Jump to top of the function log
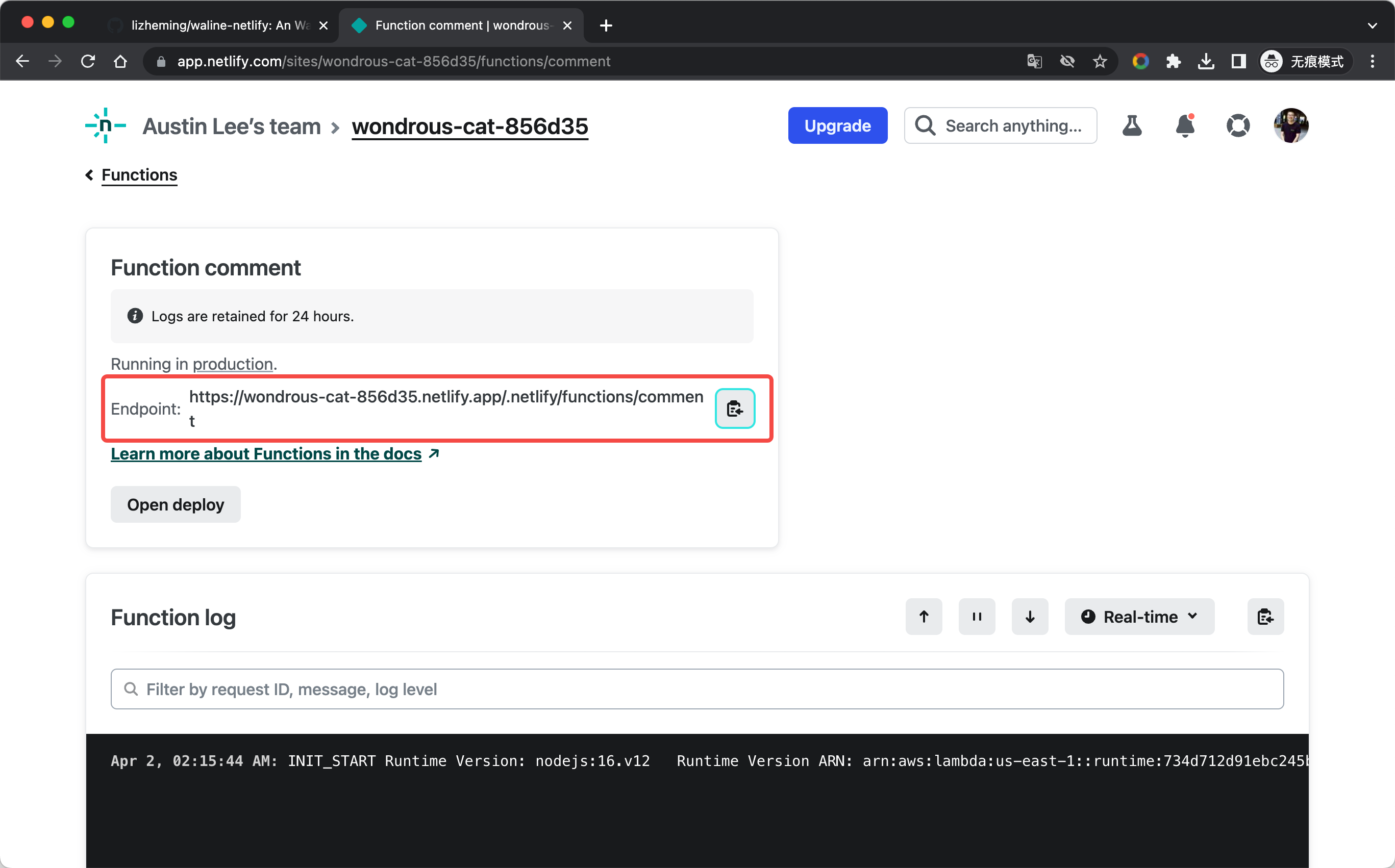Screen dimensions: 1395x868 pos(924,617)
